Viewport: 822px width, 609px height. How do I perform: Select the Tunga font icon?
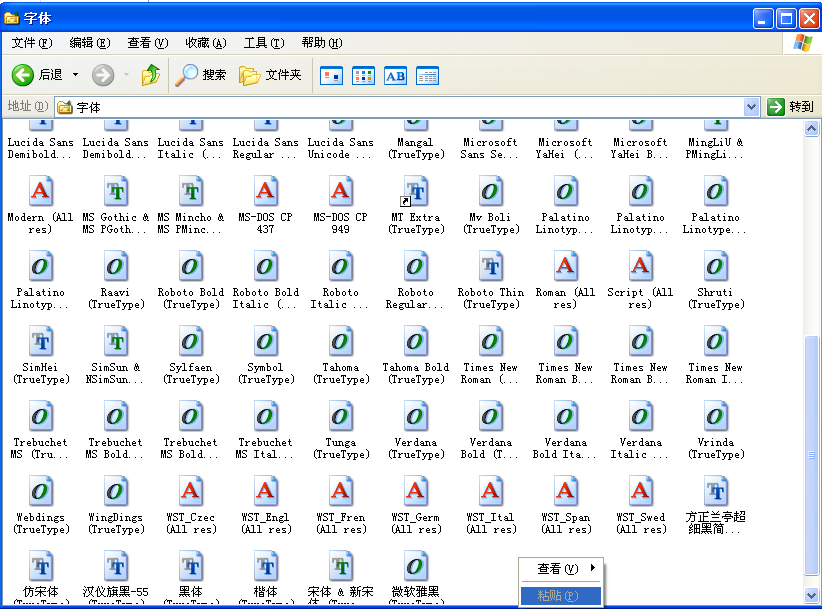point(340,417)
